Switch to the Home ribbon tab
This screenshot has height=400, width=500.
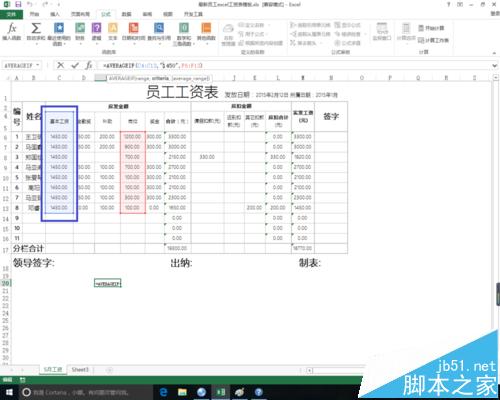coord(34,14)
